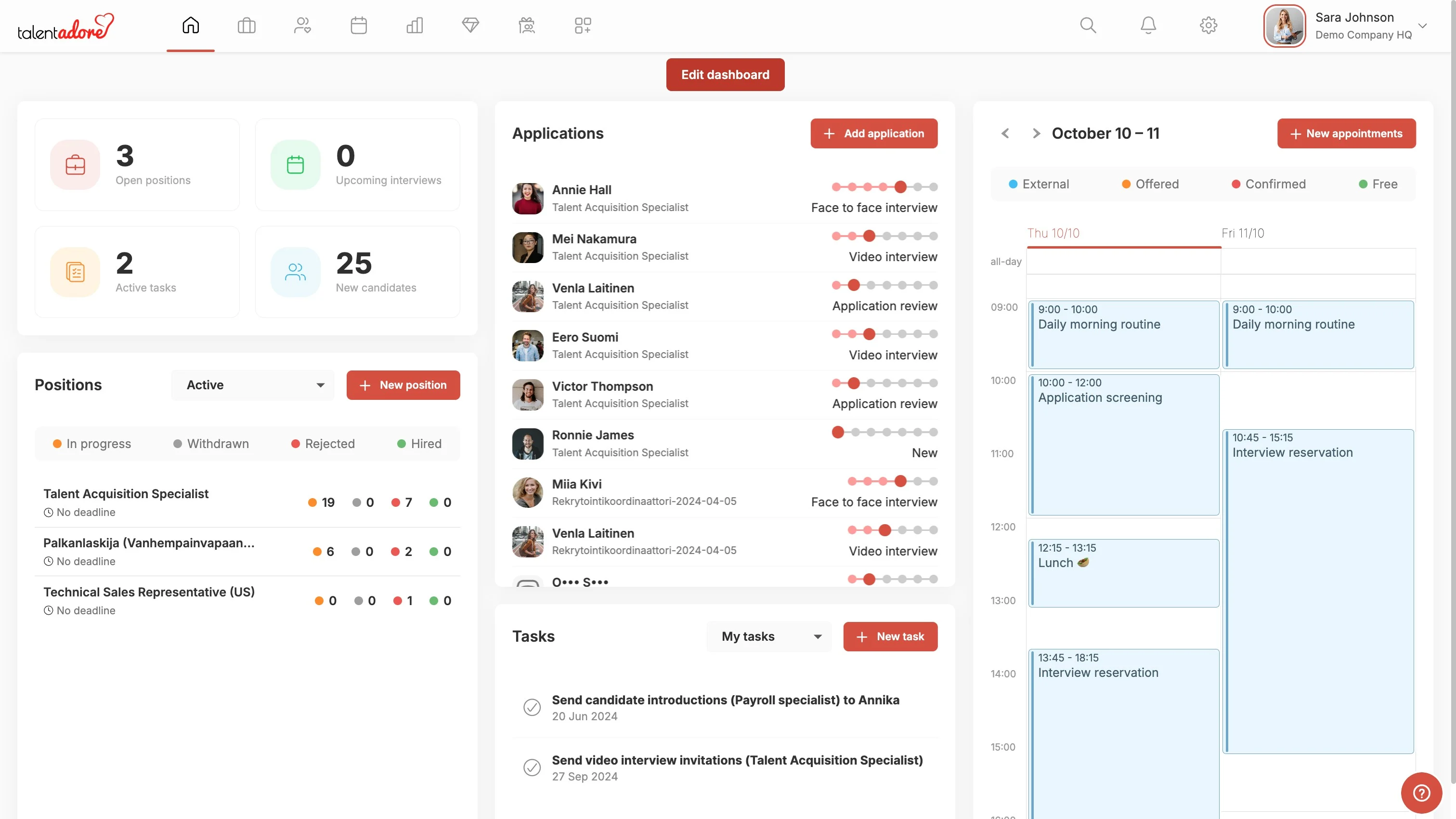Open the briefcase positions icon in top navigation

tap(247, 26)
